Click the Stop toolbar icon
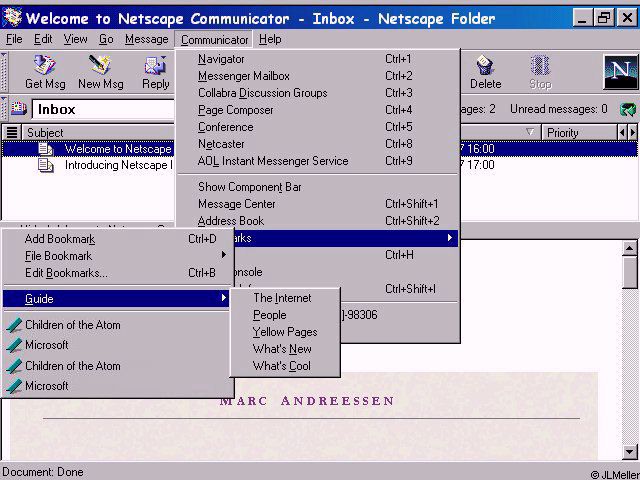Viewport: 640px width, 480px height. pos(540,65)
